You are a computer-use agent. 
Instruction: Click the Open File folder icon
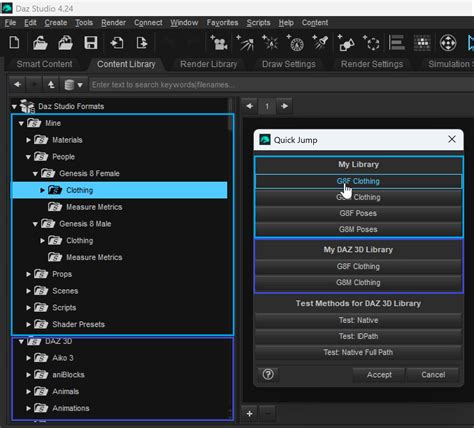tap(40, 43)
